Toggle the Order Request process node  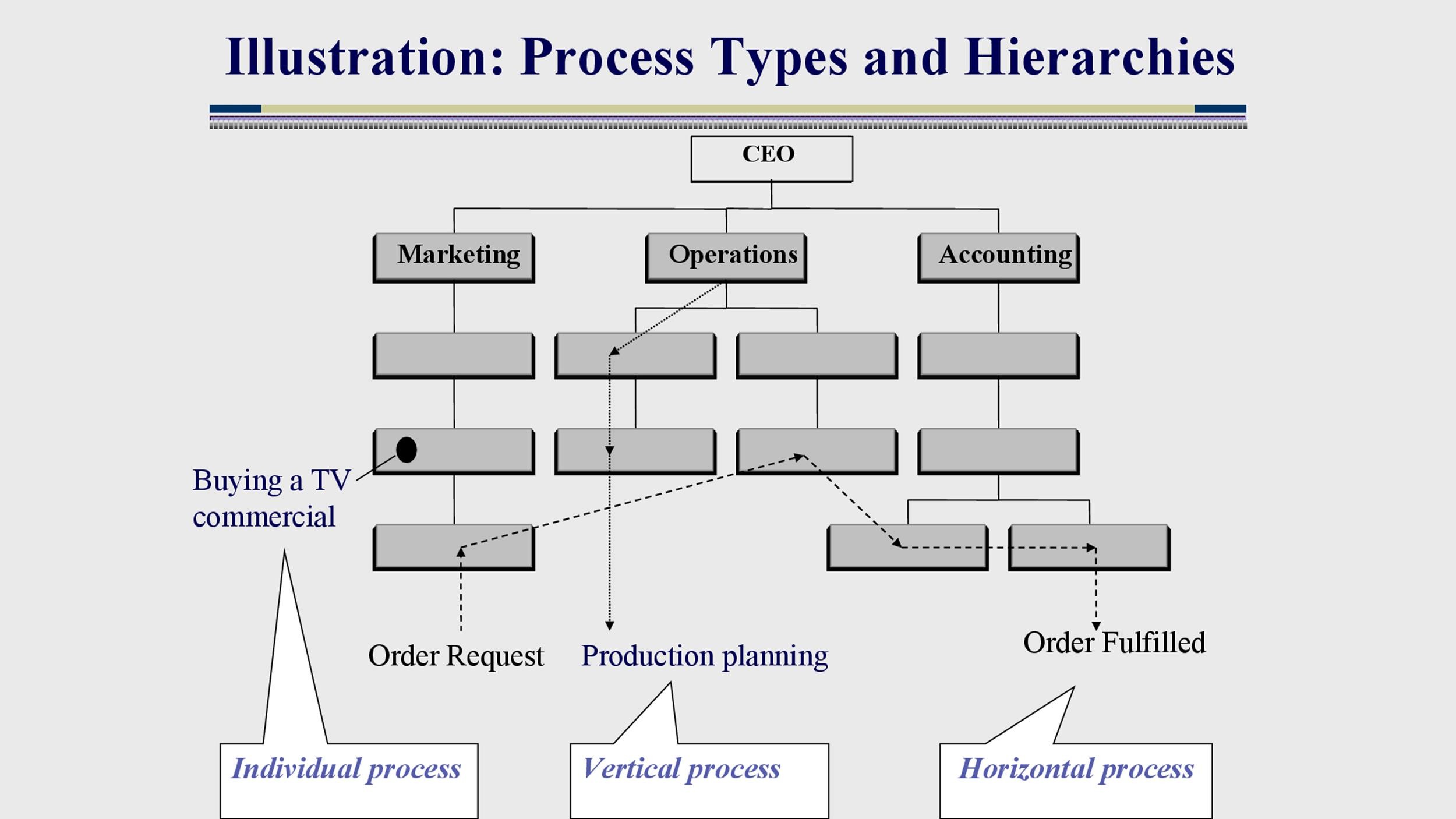454,546
